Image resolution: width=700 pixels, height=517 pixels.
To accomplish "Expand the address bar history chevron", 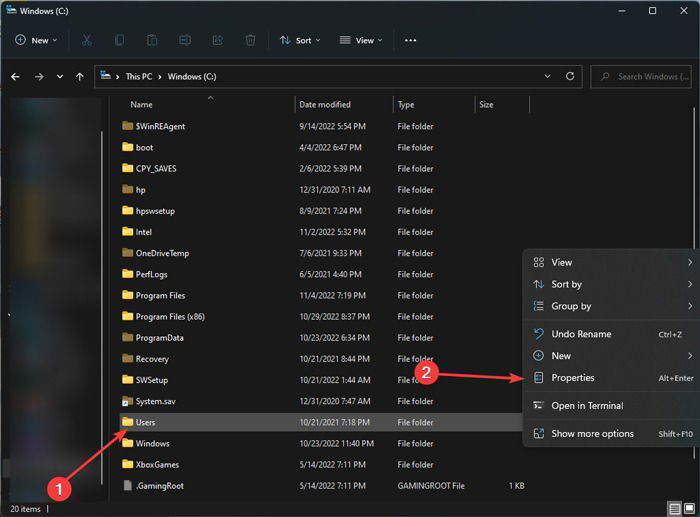I will click(547, 76).
